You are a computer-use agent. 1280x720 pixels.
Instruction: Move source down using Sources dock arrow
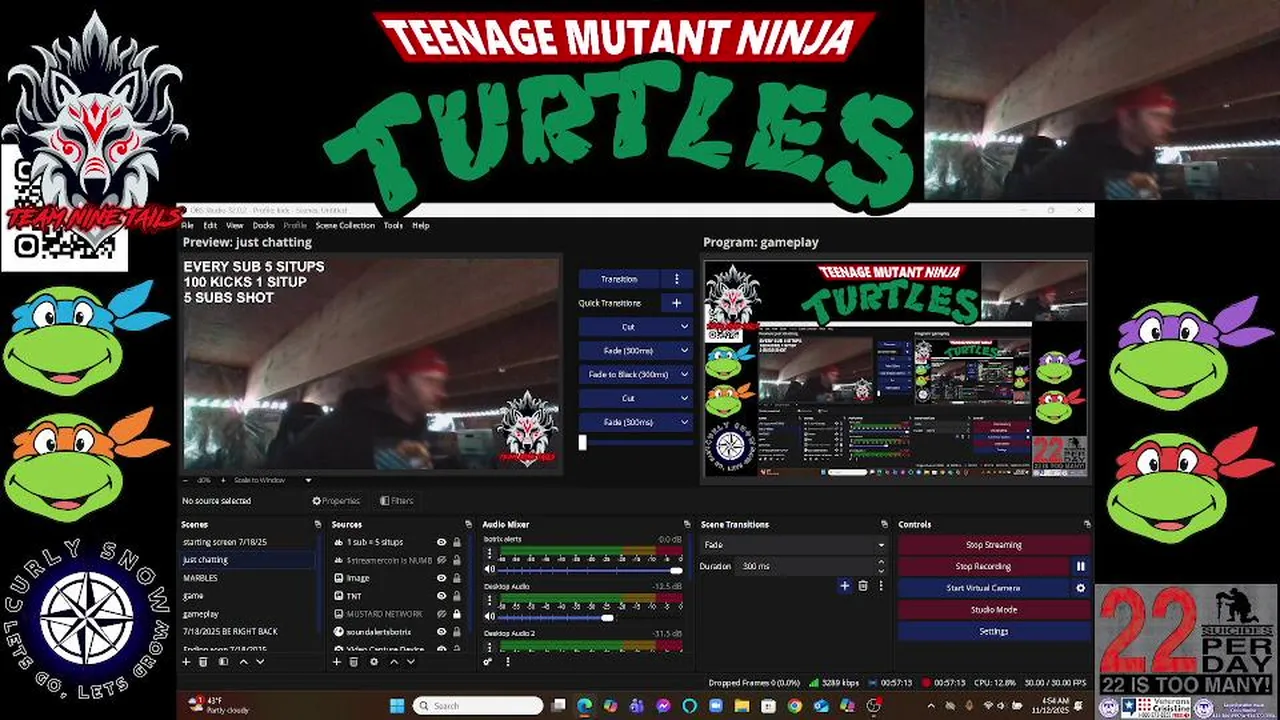tap(411, 662)
